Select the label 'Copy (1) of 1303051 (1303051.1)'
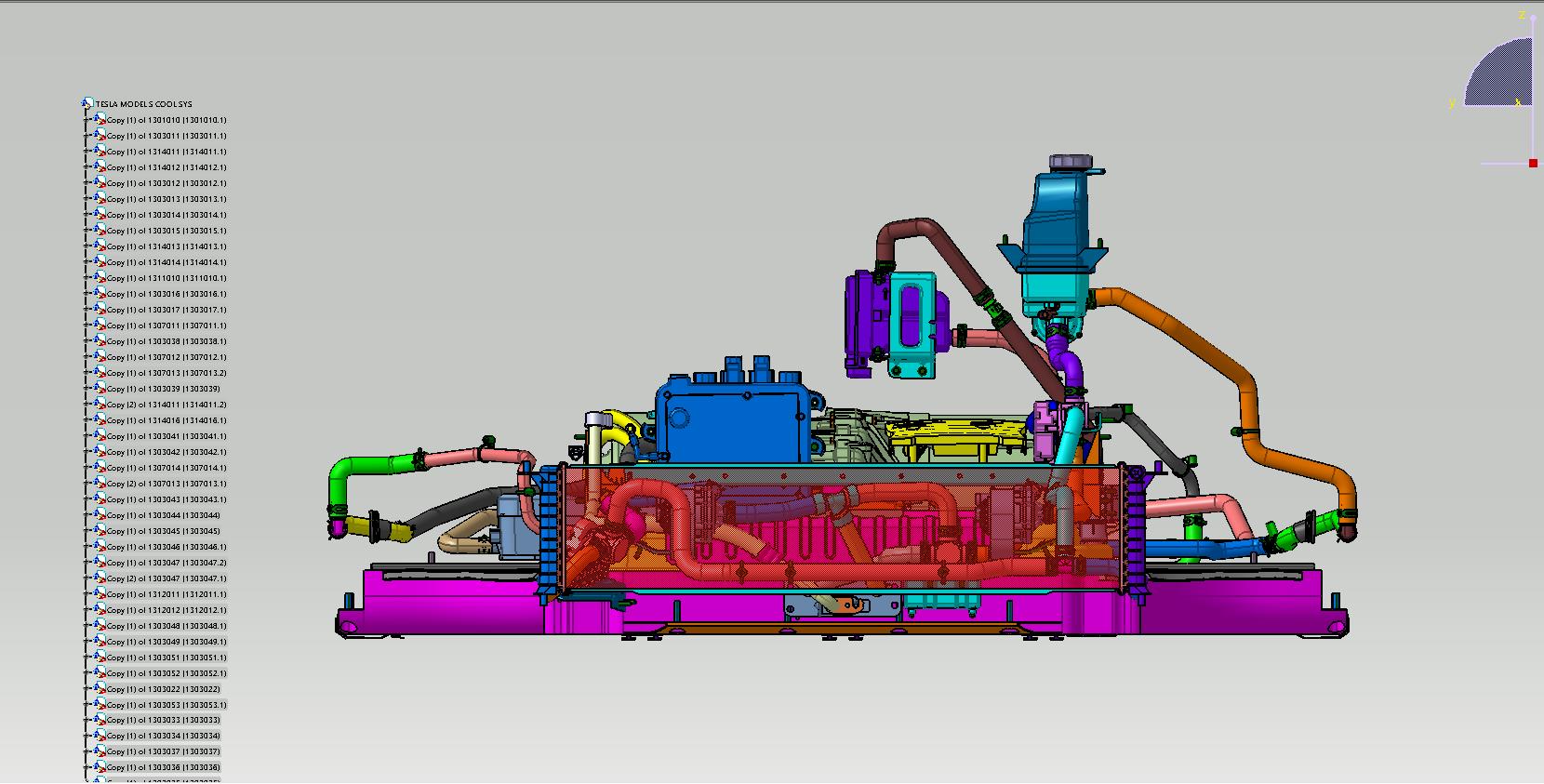 pos(166,658)
